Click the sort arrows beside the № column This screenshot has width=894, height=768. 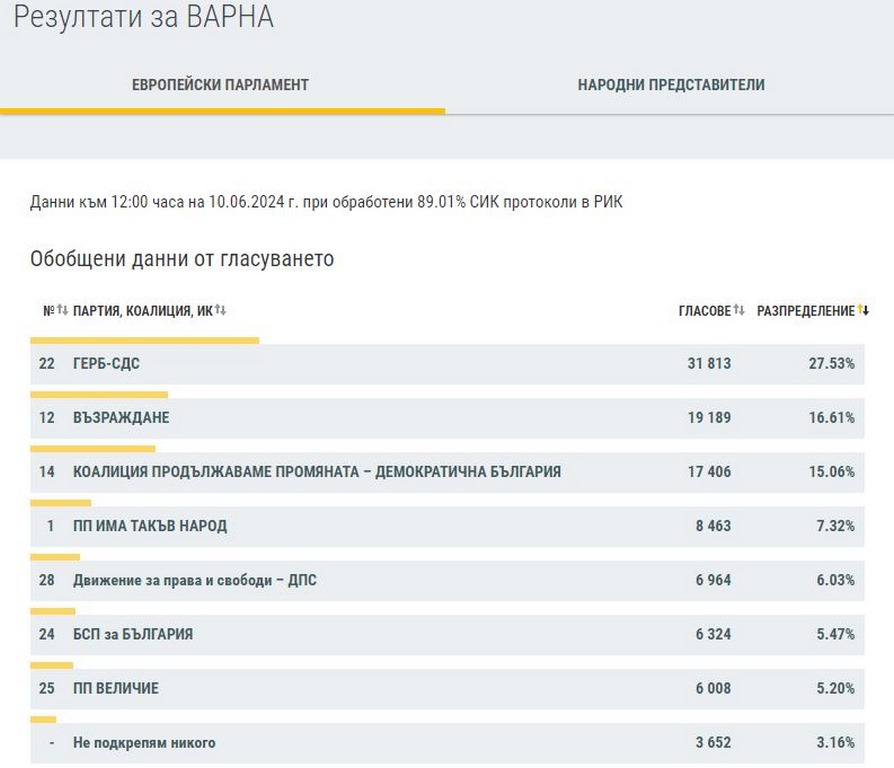[62, 311]
